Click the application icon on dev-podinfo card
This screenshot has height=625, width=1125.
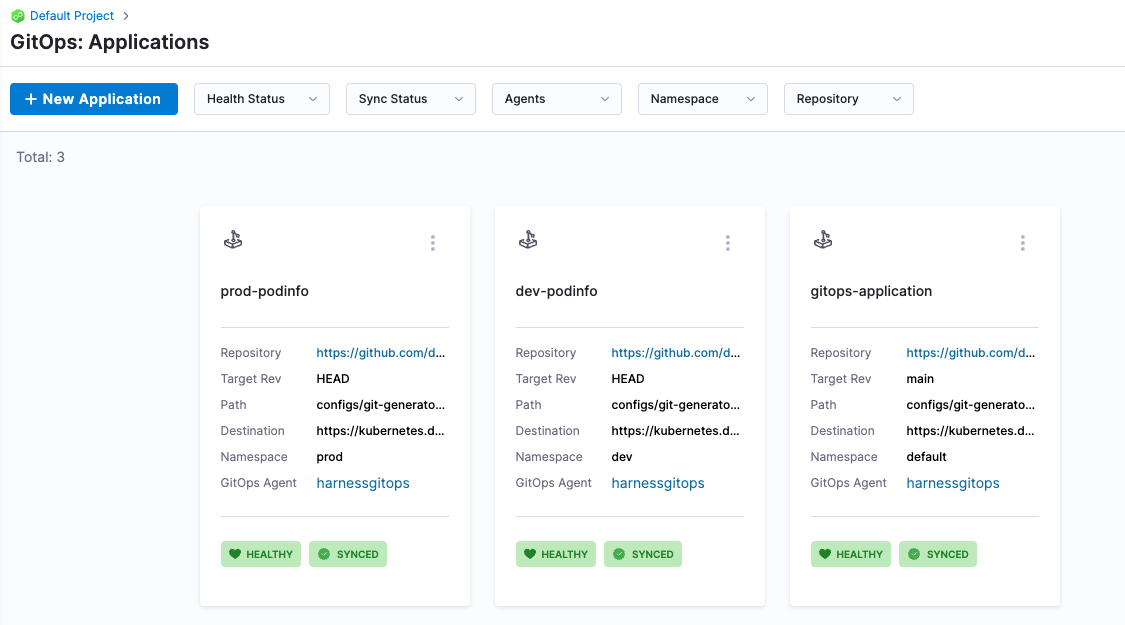point(528,240)
